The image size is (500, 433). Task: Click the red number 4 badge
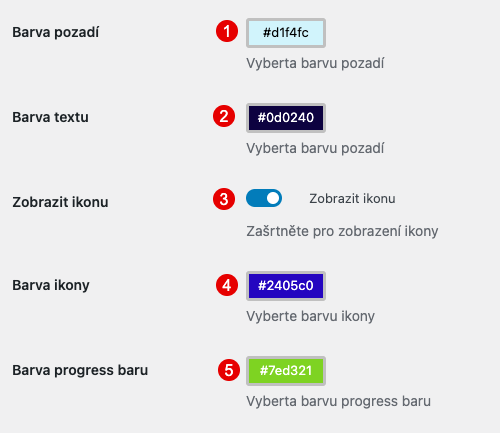227,285
